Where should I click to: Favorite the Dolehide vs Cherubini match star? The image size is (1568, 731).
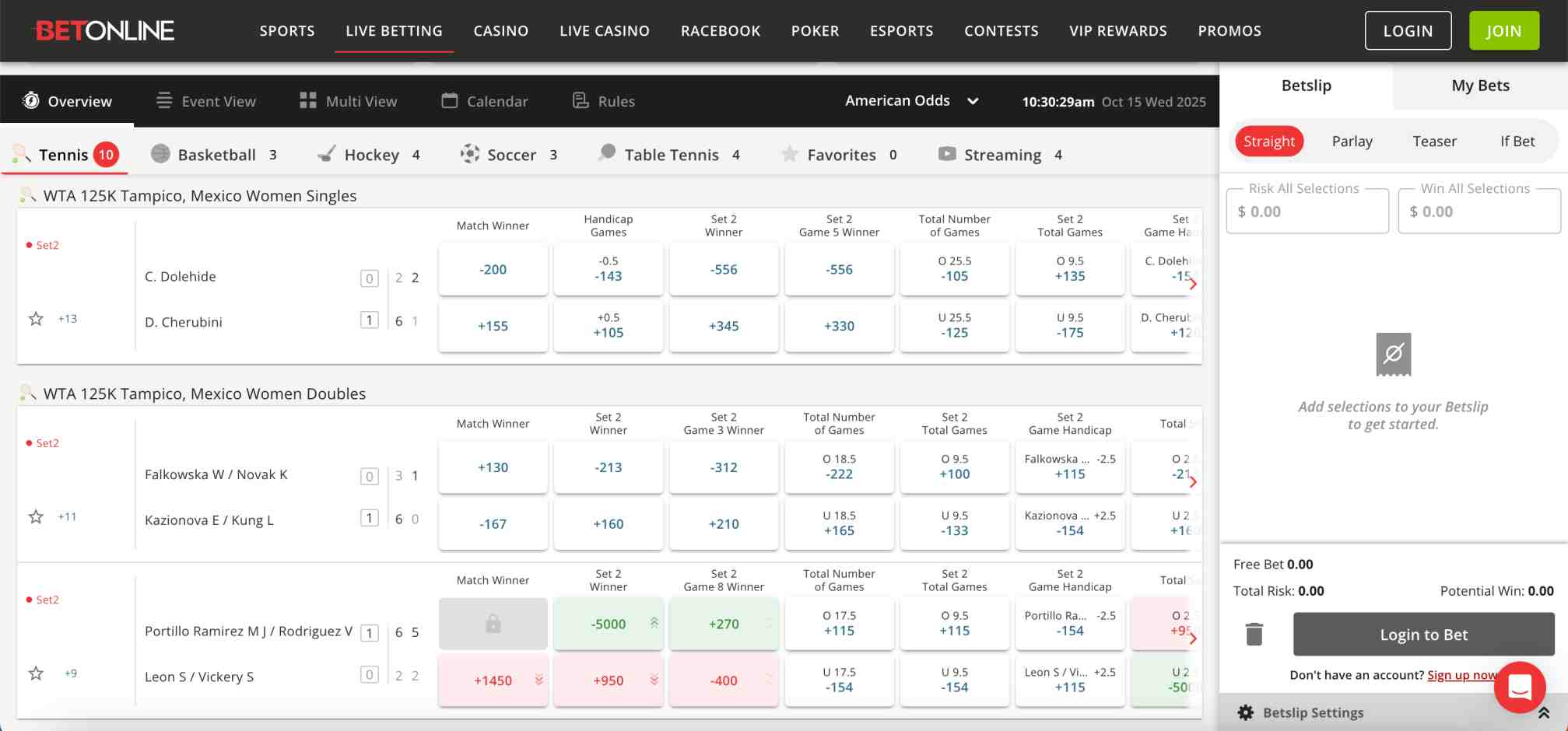pos(35,318)
